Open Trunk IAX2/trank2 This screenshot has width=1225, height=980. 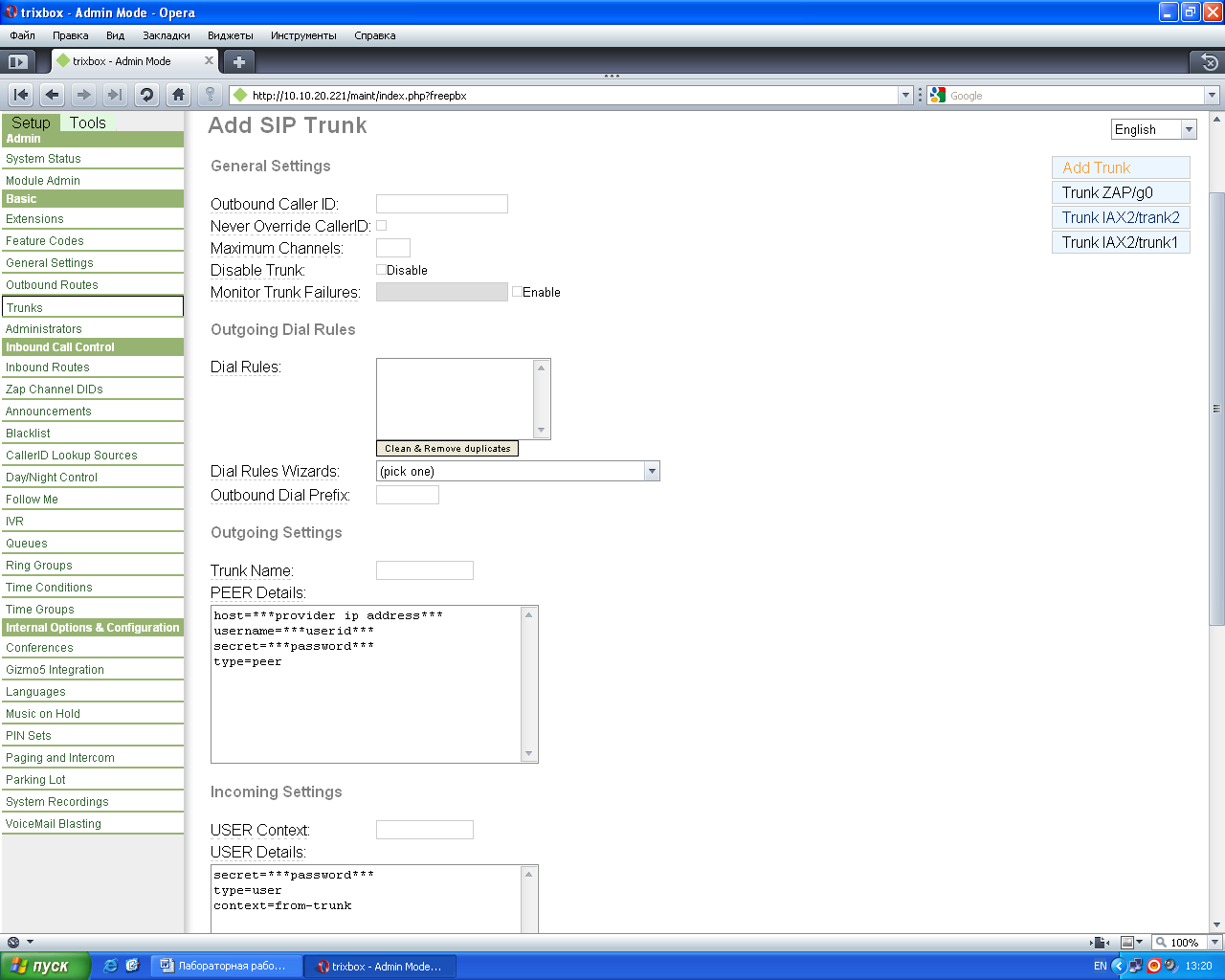pyautogui.click(x=1121, y=217)
